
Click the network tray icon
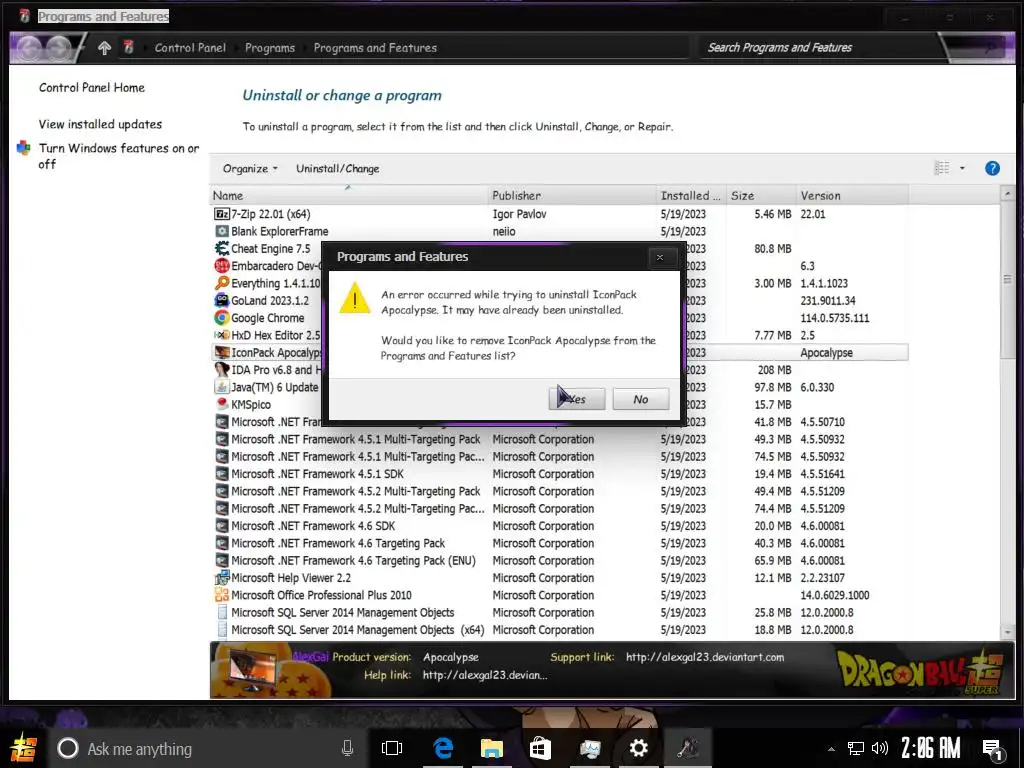(x=856, y=748)
